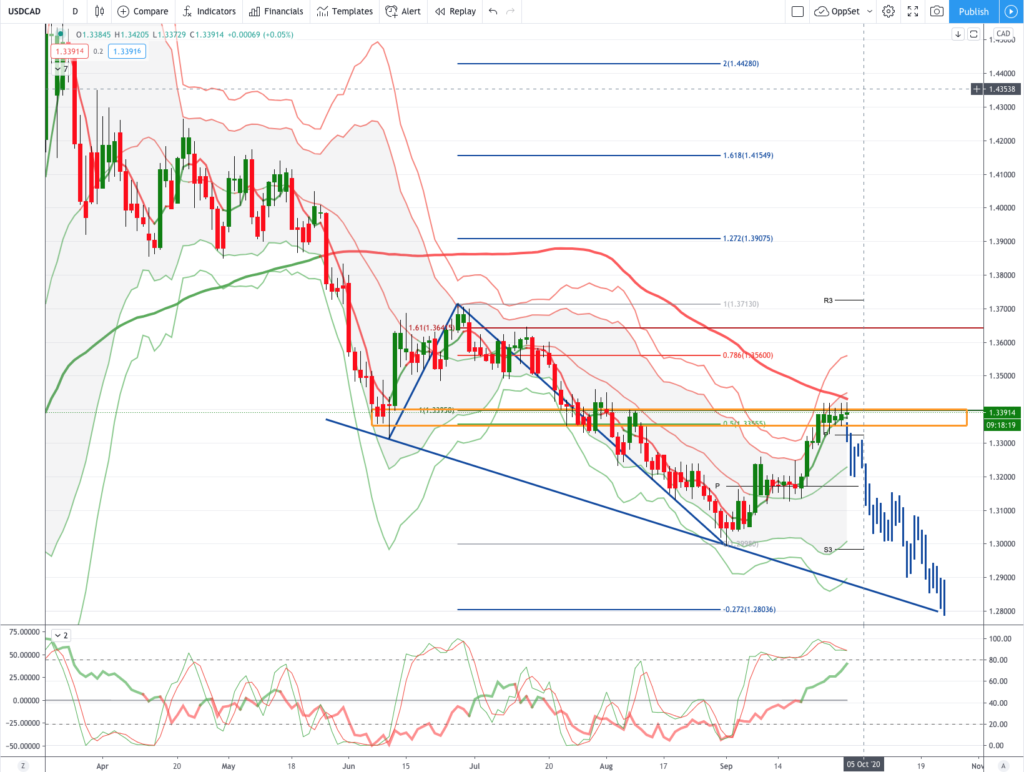
Task: Click the D daily timeframe interval
Action: [75, 12]
